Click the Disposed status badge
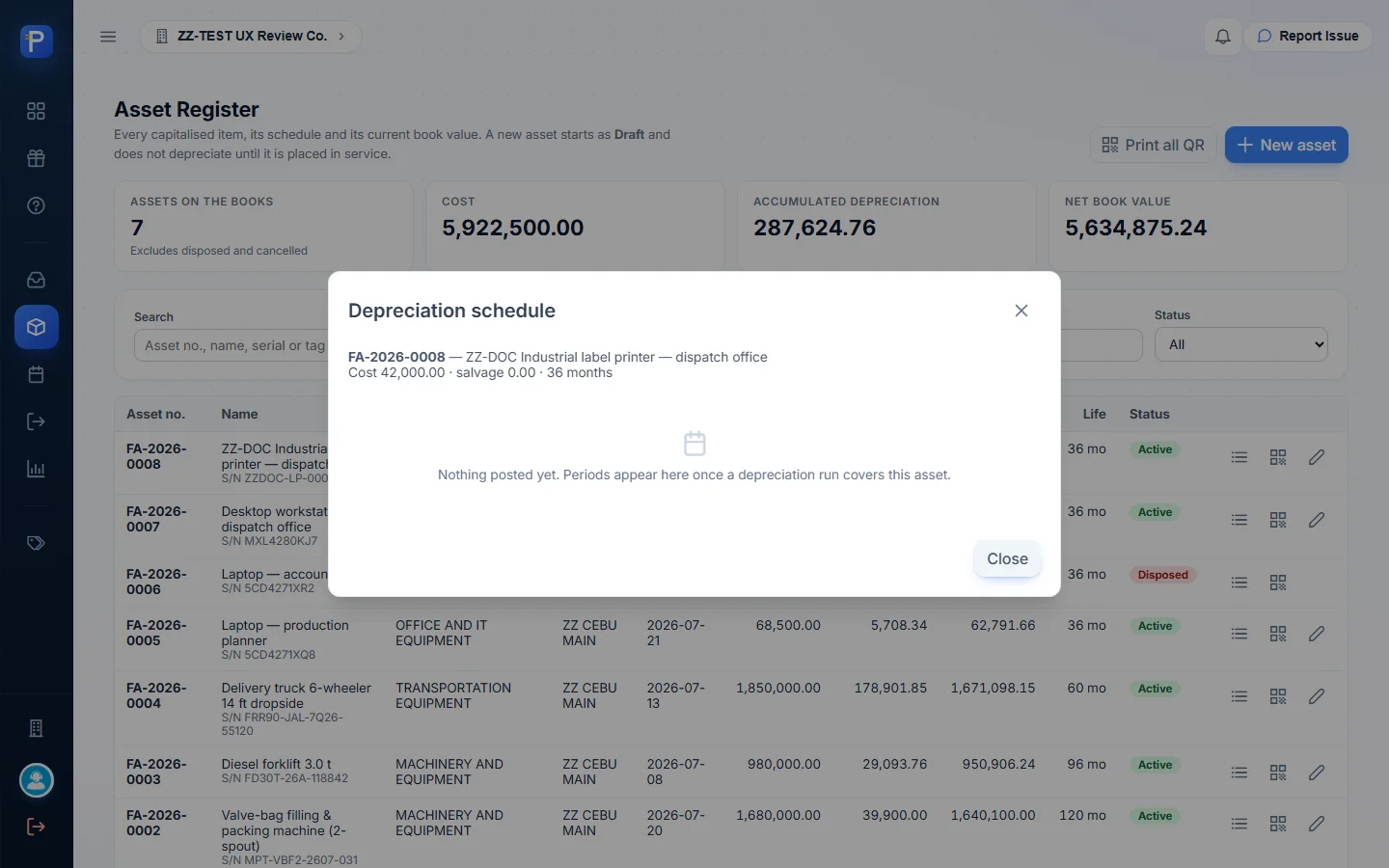This screenshot has height=868, width=1389. pyautogui.click(x=1162, y=575)
